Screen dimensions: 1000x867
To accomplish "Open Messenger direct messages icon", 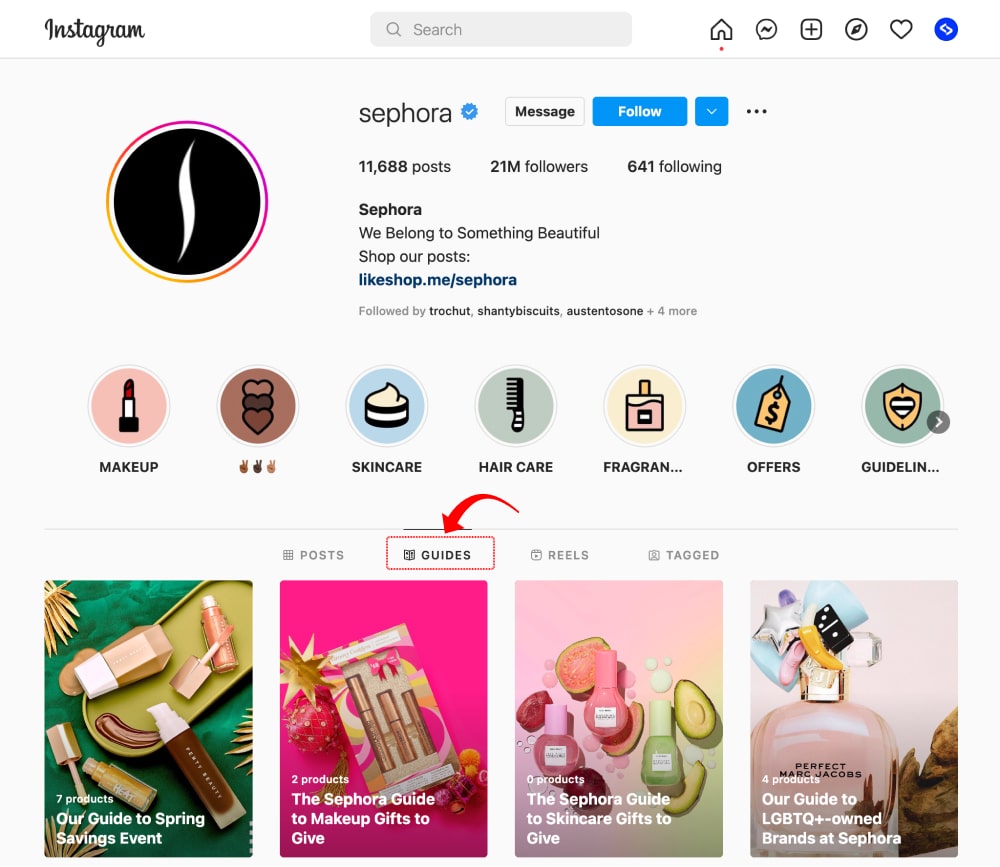I will (766, 29).
